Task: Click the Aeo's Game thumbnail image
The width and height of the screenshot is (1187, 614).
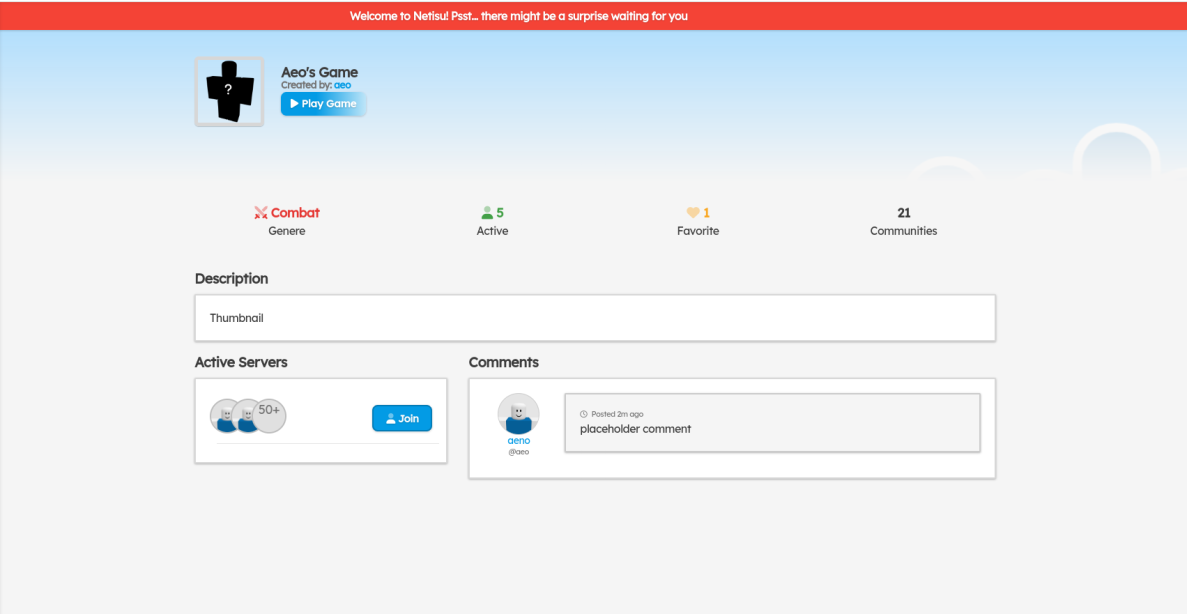Action: click(x=229, y=91)
